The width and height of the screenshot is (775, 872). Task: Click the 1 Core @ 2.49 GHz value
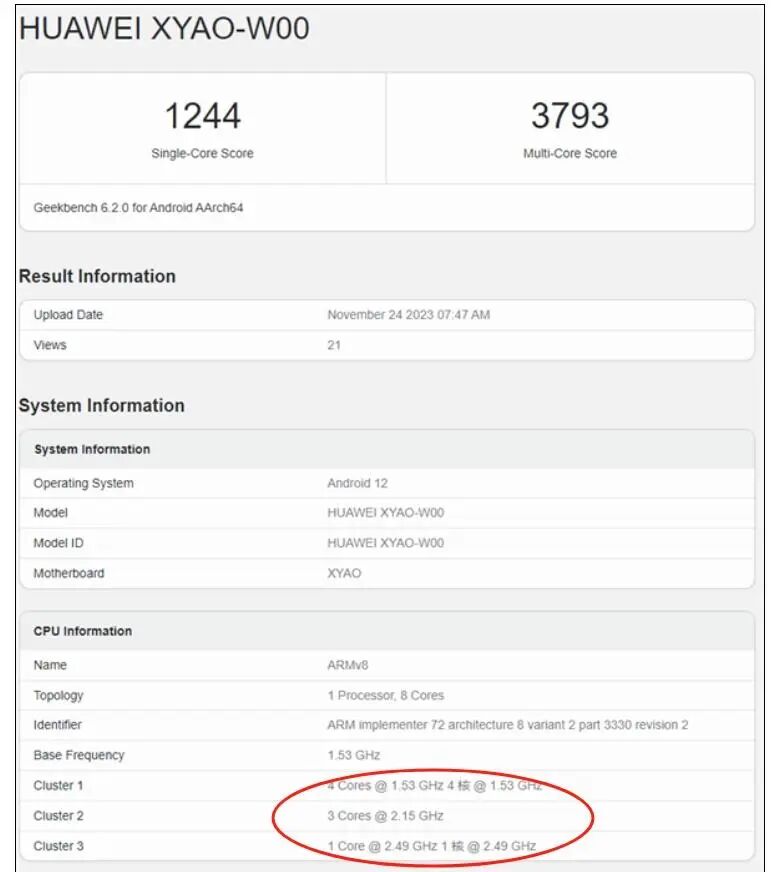(x=431, y=846)
